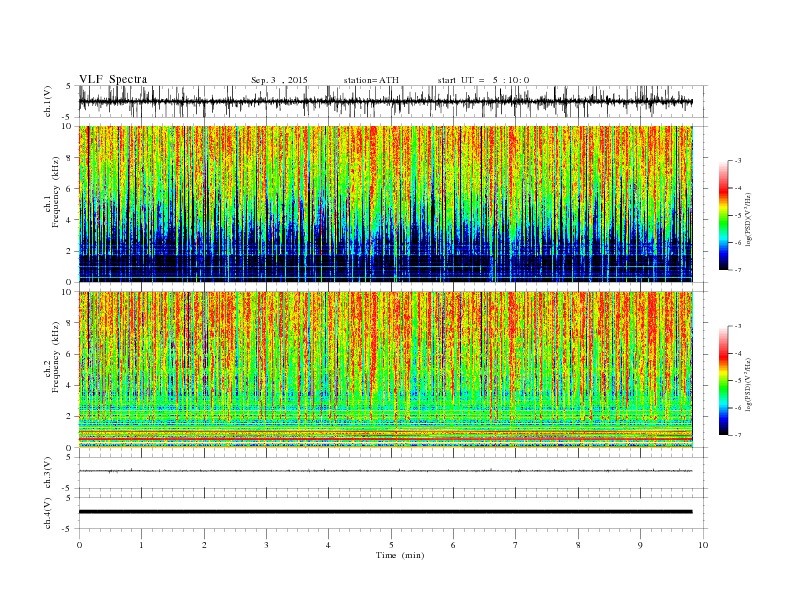Image resolution: width=792 pixels, height=612 pixels.
Task: Click time axis tick label "5"
Action: click(391, 545)
